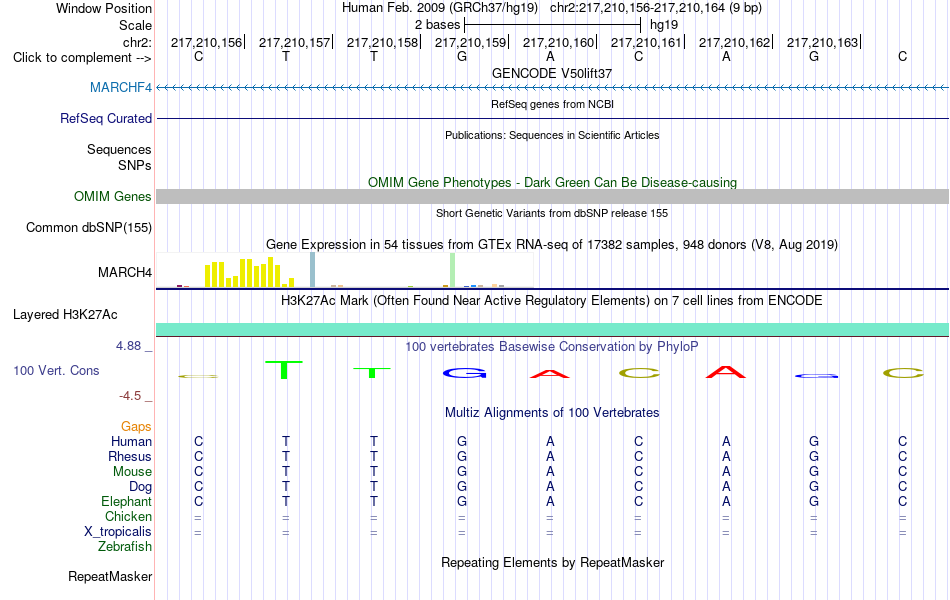Select the 100 Vert. Cons track label
The image size is (950, 600).
[56, 370]
